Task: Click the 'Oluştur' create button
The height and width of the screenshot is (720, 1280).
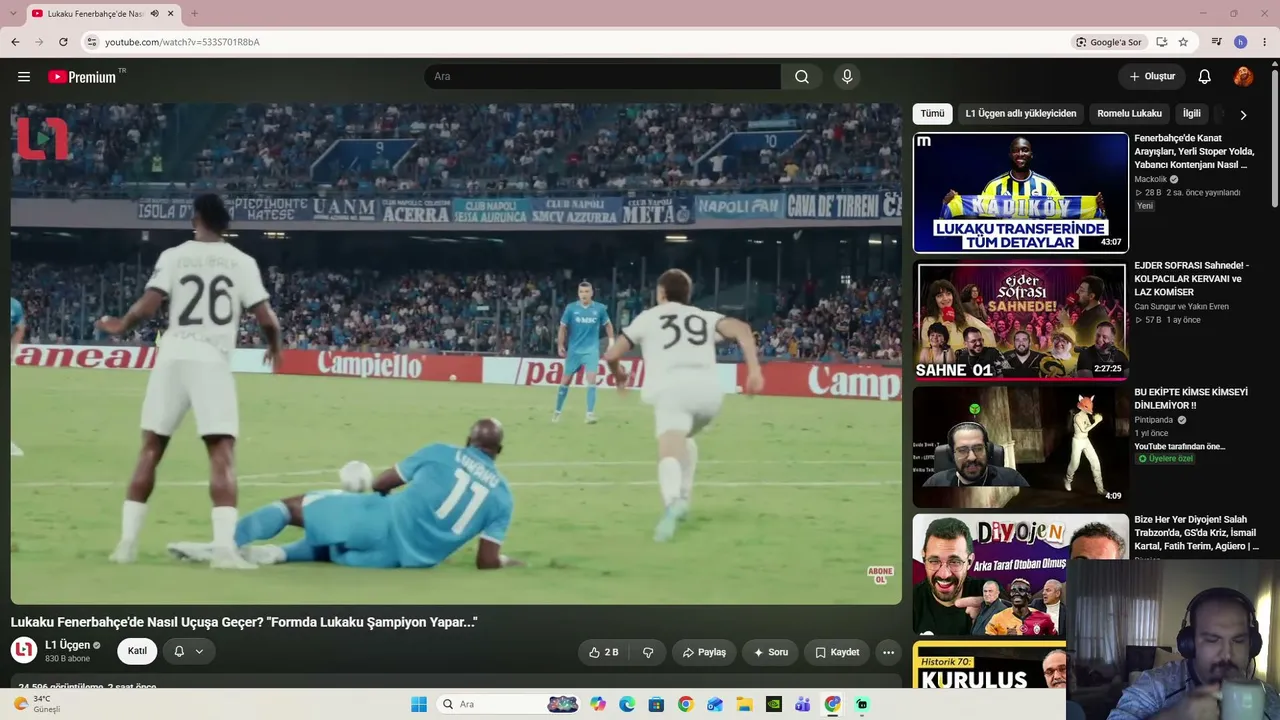Action: click(x=1152, y=77)
